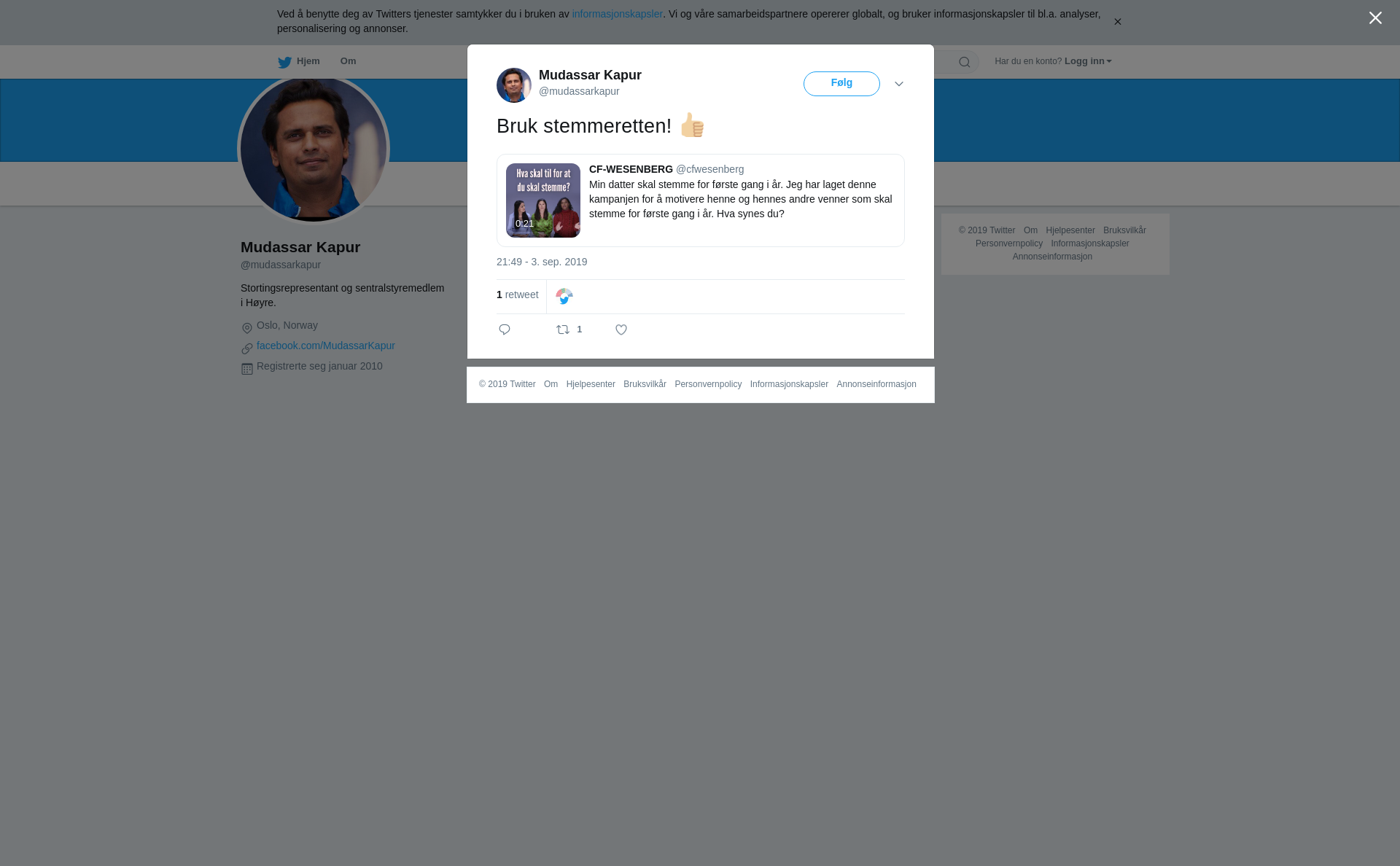Viewport: 1400px width, 866px height.
Task: Open Mudassar Kapur's small avatar in tweet
Action: pyautogui.click(x=514, y=85)
